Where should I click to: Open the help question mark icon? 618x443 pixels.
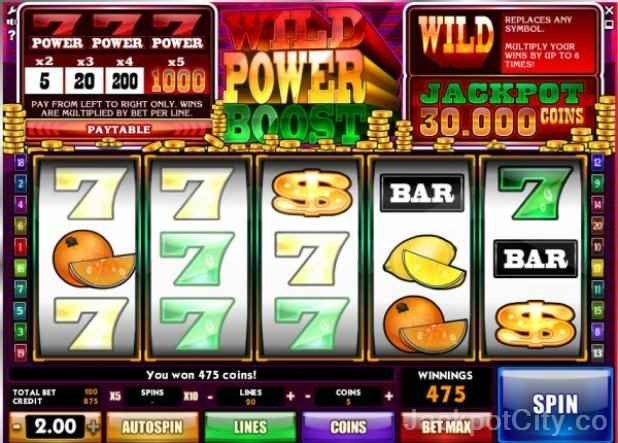tap(11, 35)
